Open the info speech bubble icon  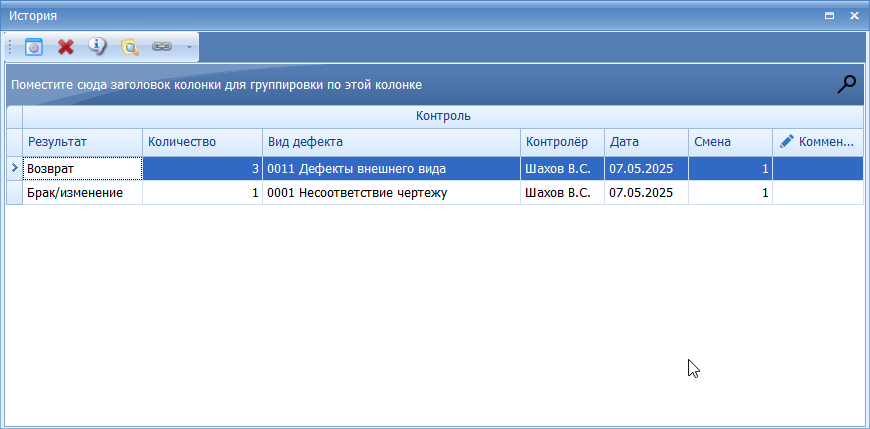97,46
